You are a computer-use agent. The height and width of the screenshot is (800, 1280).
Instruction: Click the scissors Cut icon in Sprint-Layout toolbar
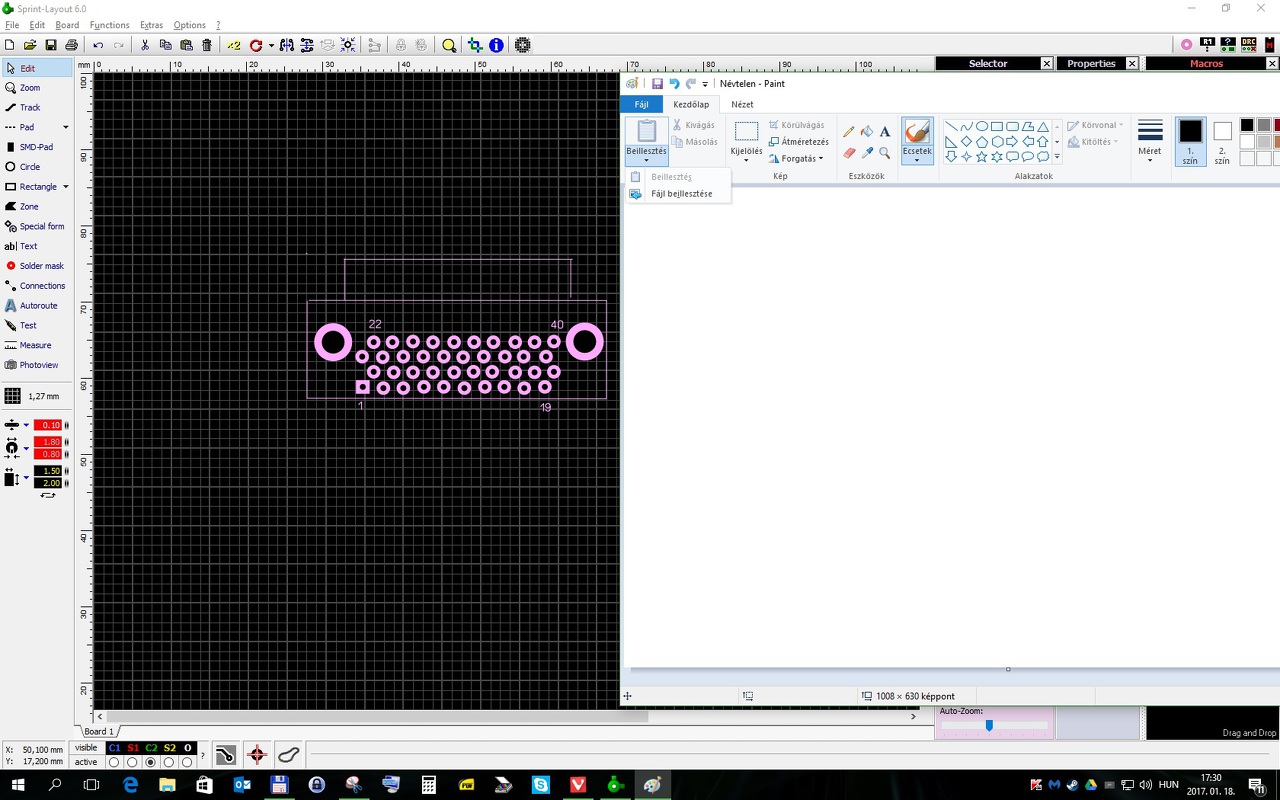[145, 45]
